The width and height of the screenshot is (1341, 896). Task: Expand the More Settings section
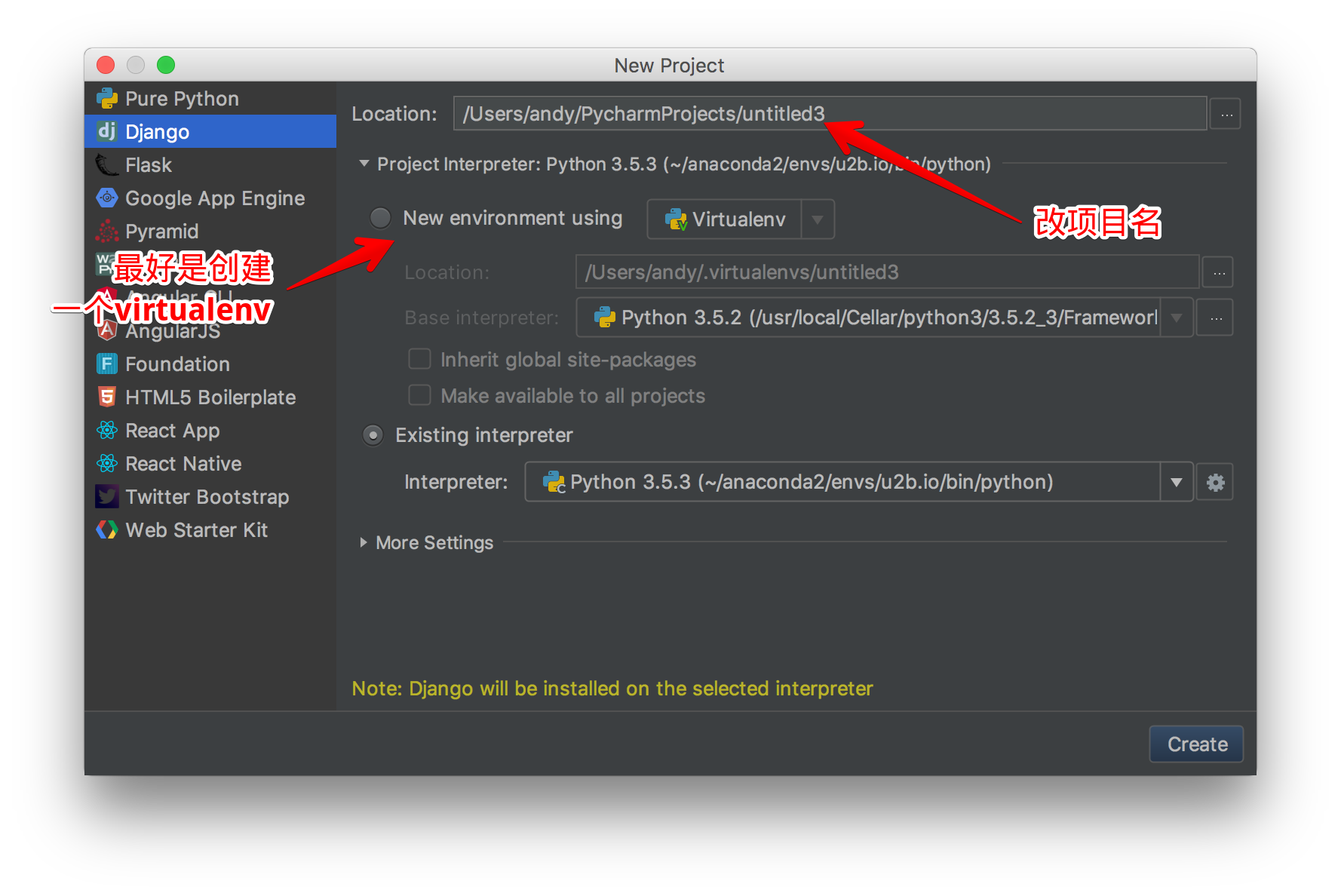pyautogui.click(x=364, y=543)
